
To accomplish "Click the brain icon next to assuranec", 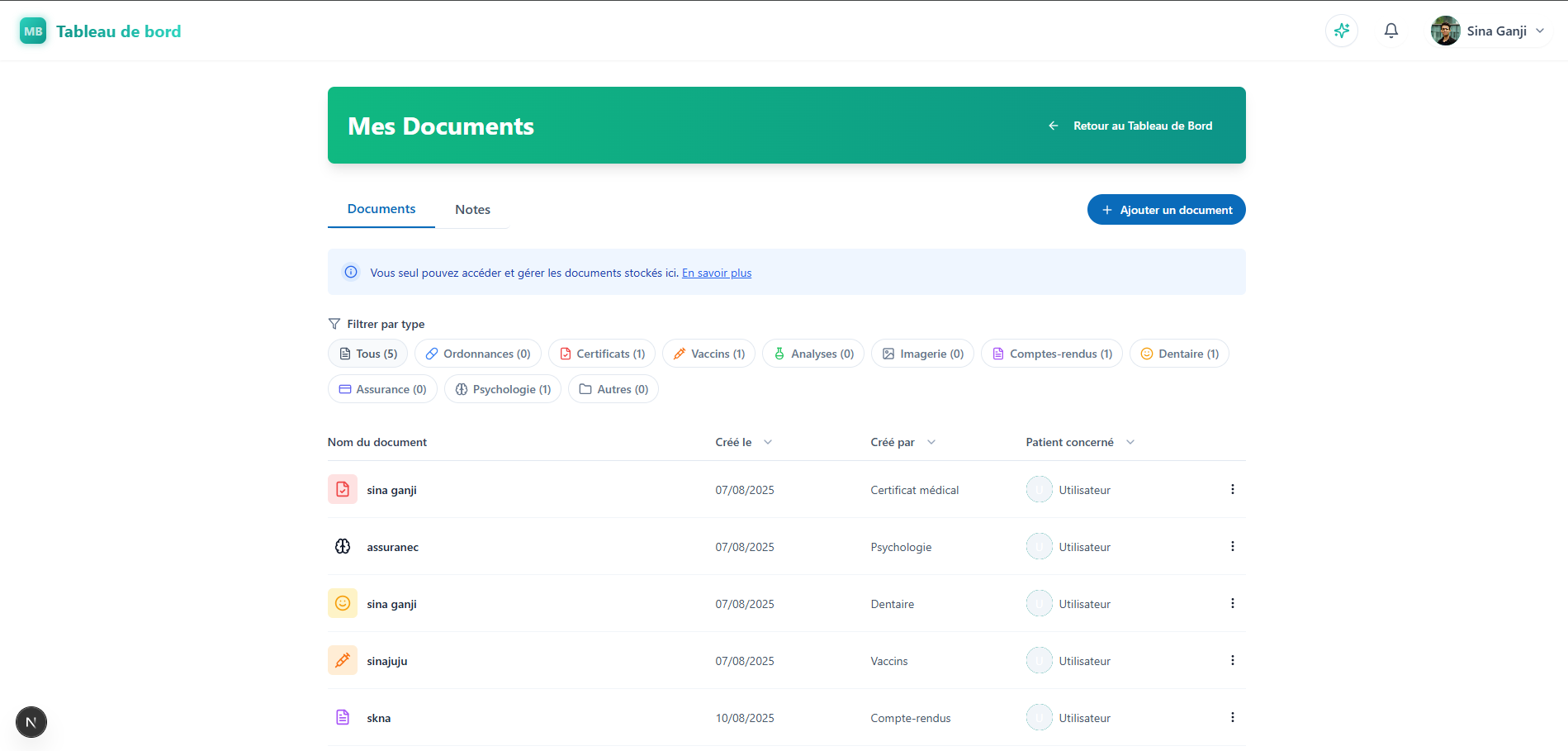I will pos(343,546).
